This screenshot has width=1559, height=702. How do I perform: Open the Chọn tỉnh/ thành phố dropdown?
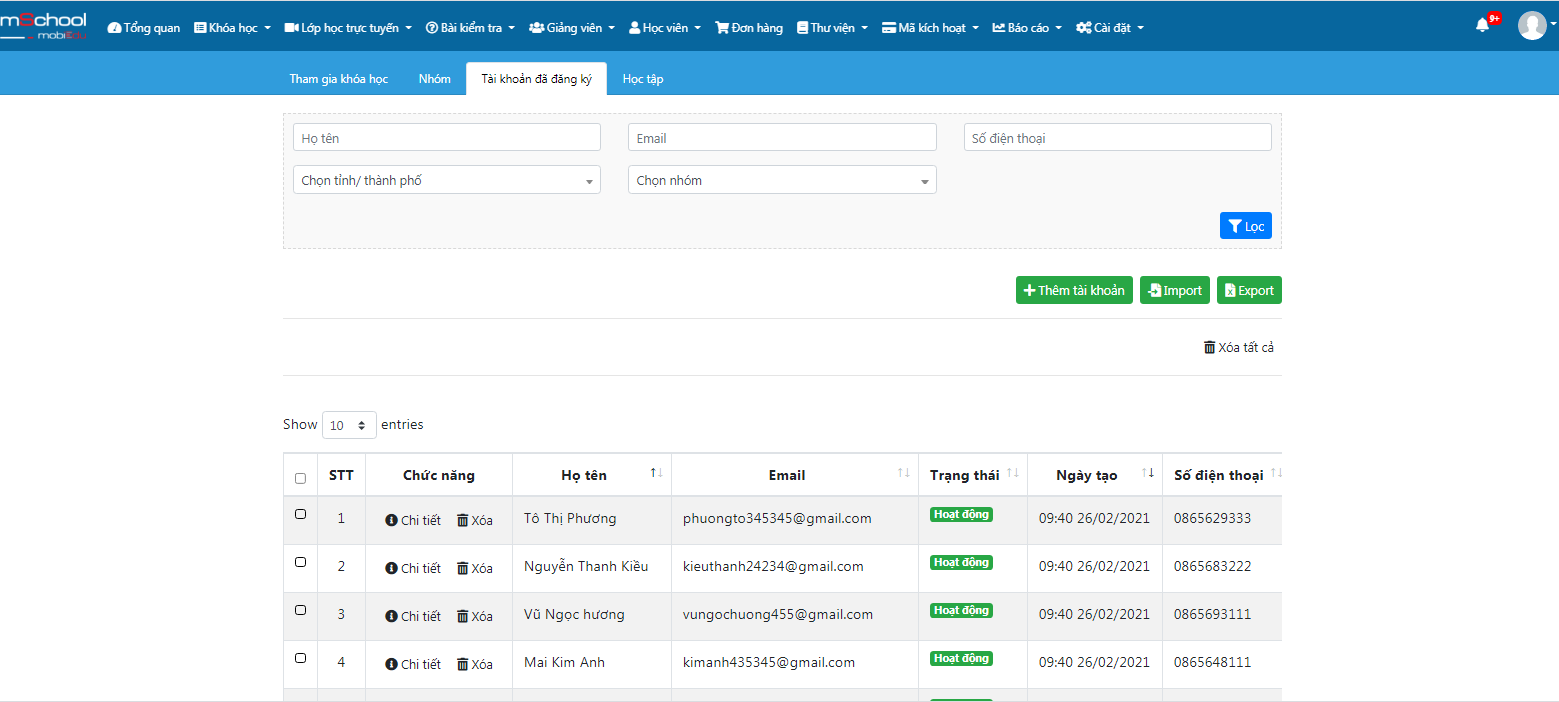coord(447,180)
